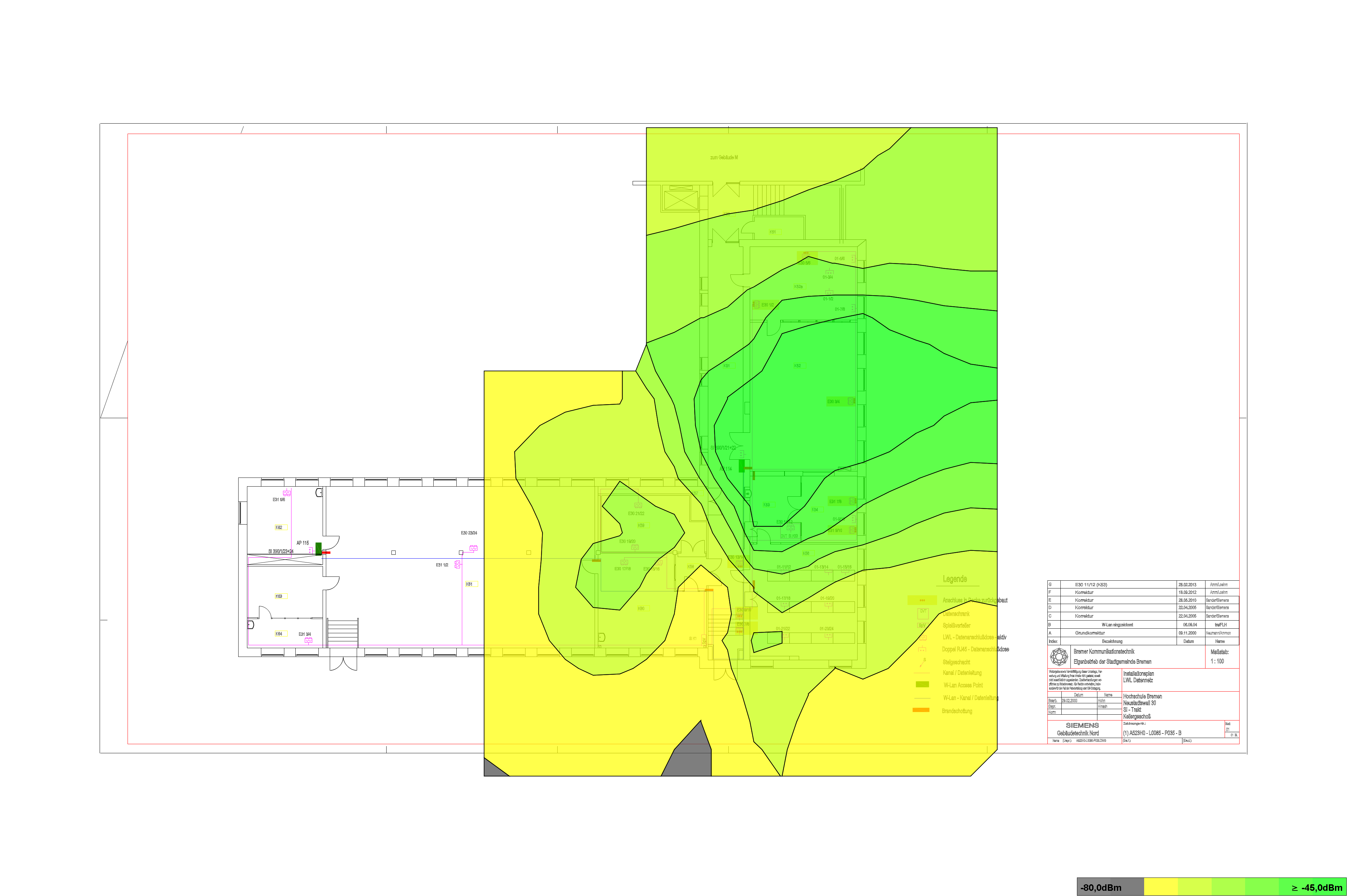
Task: Click the Legende heading
Action: coord(955,579)
